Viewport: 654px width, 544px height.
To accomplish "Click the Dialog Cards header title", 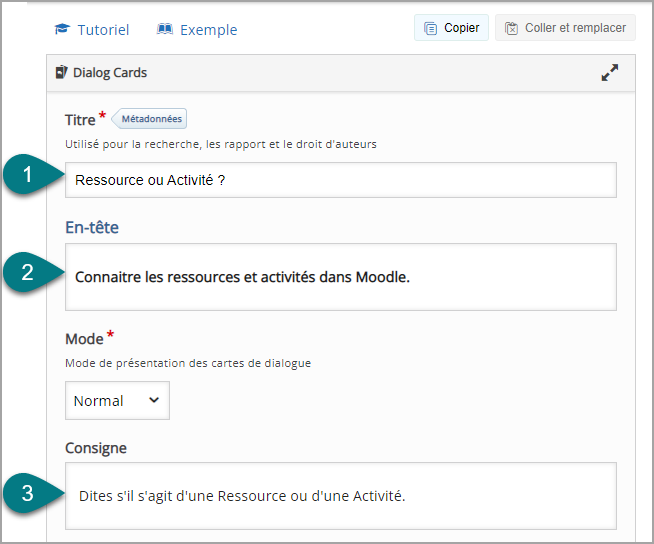I will [x=110, y=73].
